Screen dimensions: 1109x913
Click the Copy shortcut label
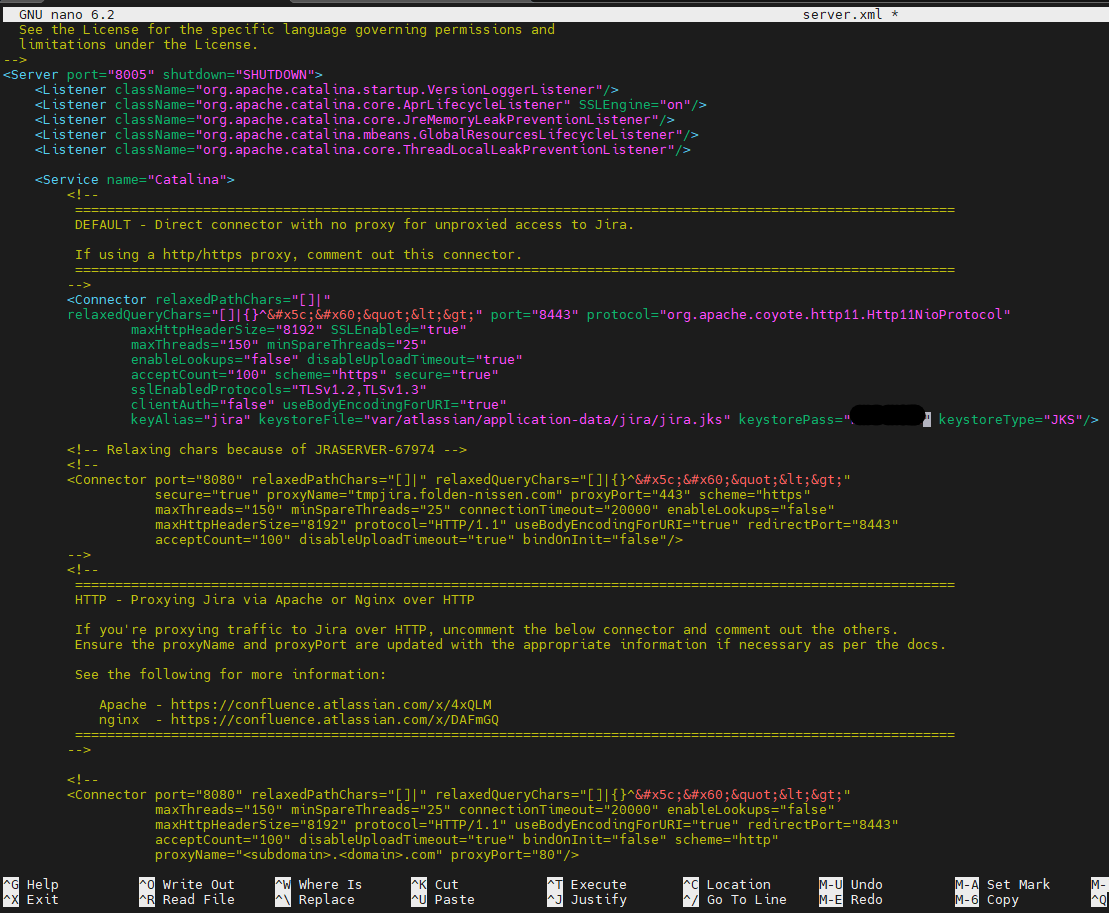point(1002,899)
